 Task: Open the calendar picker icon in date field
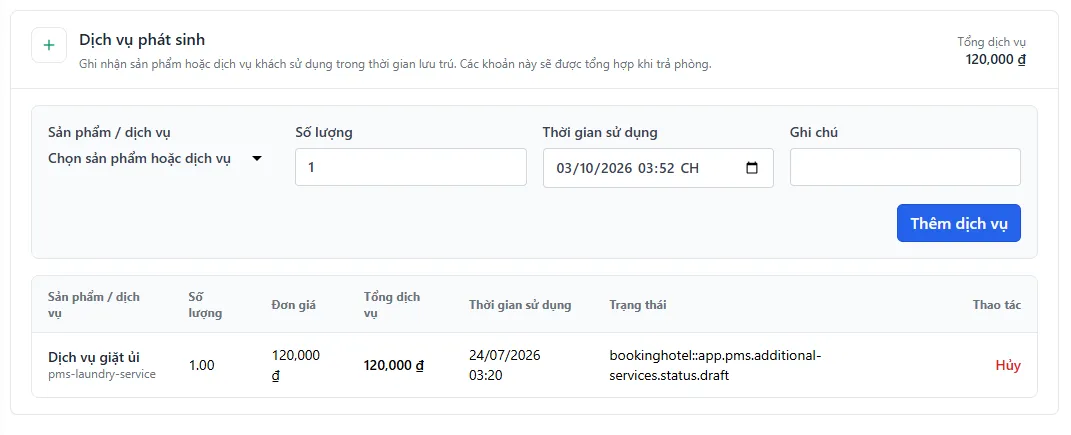point(752,167)
